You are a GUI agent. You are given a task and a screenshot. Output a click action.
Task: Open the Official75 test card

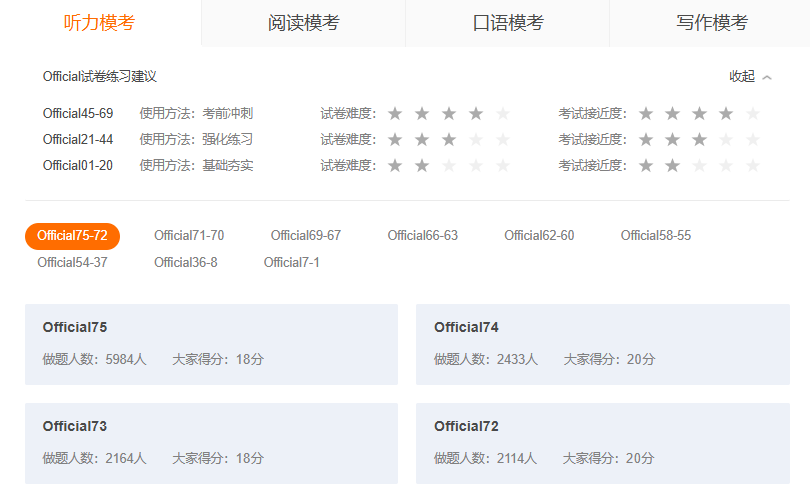pyautogui.click(x=211, y=344)
